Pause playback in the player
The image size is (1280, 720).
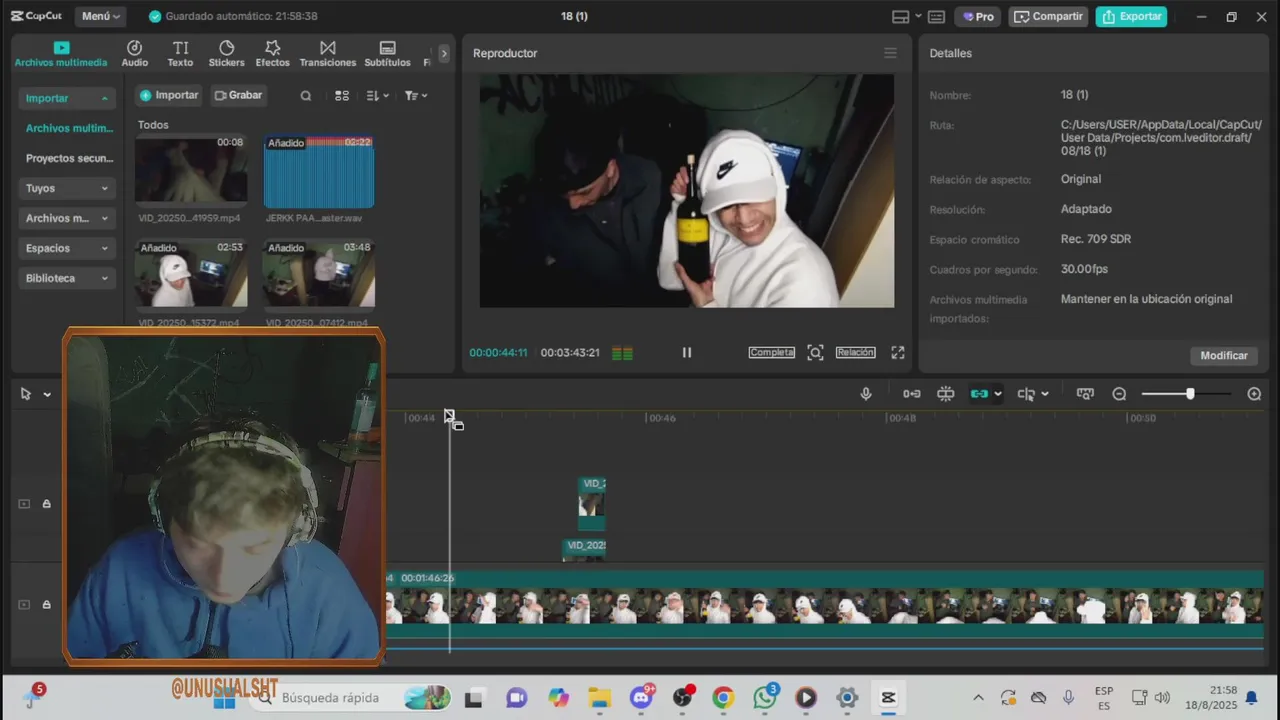coord(687,352)
